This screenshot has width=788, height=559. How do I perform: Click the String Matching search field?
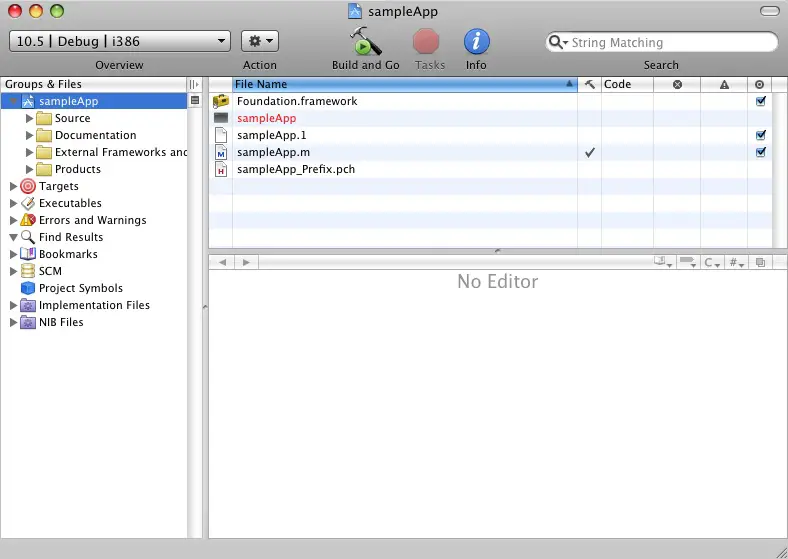coord(665,43)
